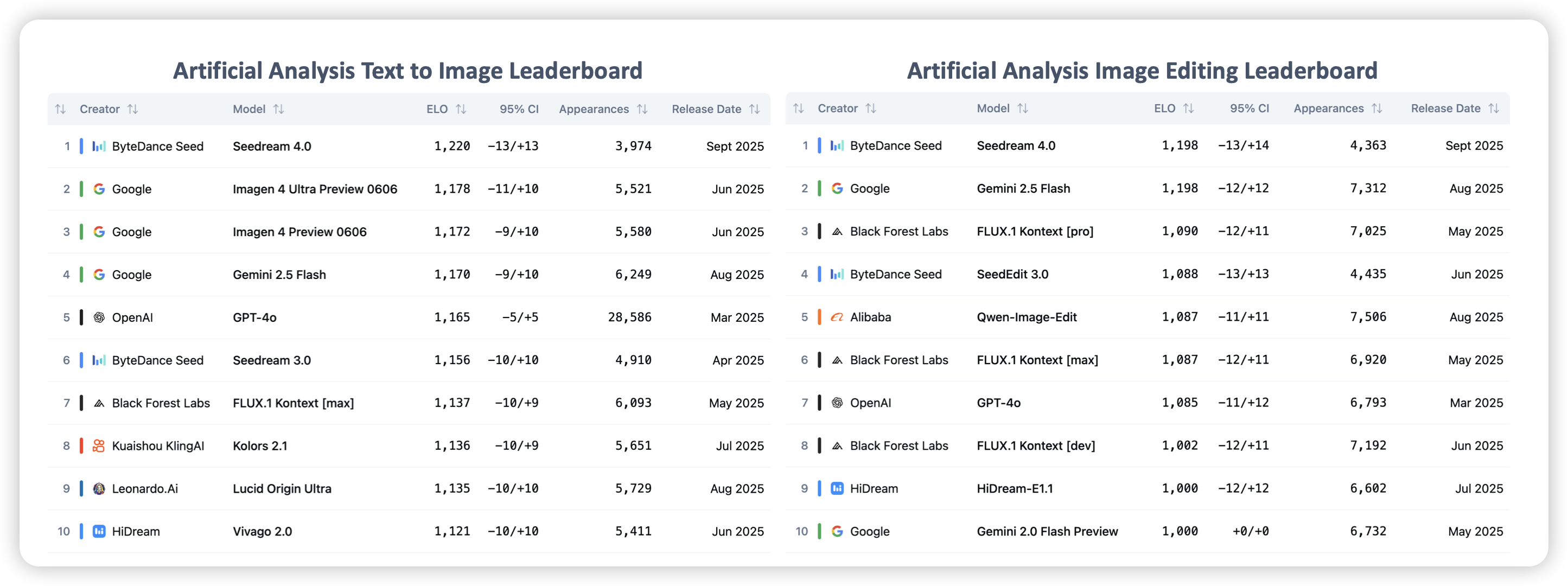Click the HiDream logo next to HiDream-E1.1
The width and height of the screenshot is (1568, 586).
pos(837,489)
